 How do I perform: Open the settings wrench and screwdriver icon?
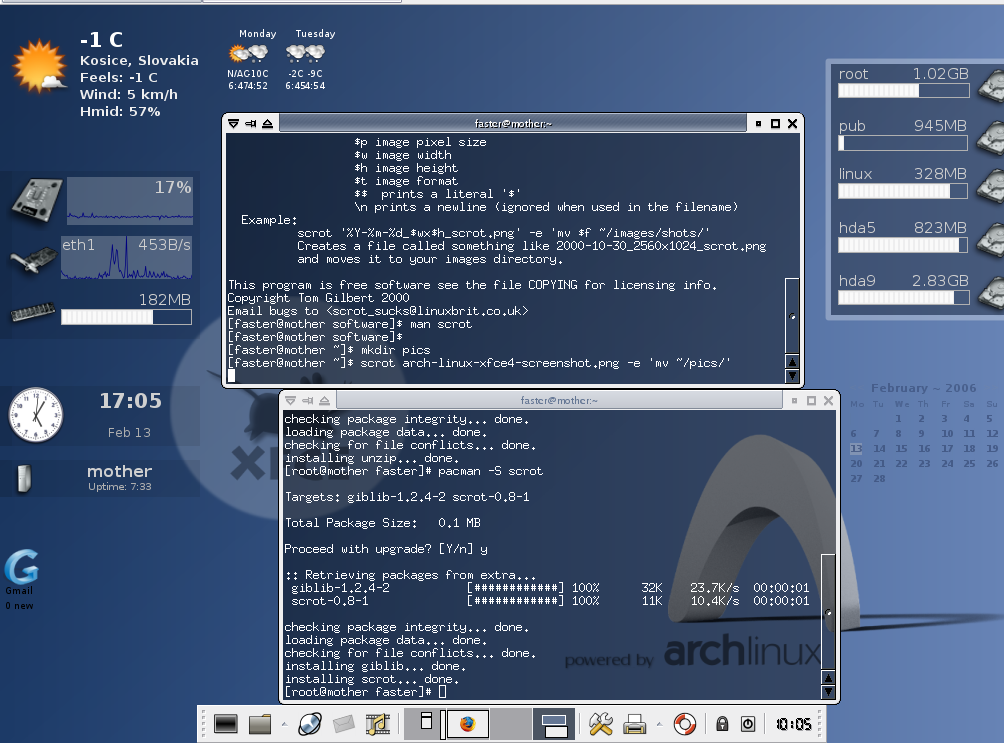click(601, 723)
